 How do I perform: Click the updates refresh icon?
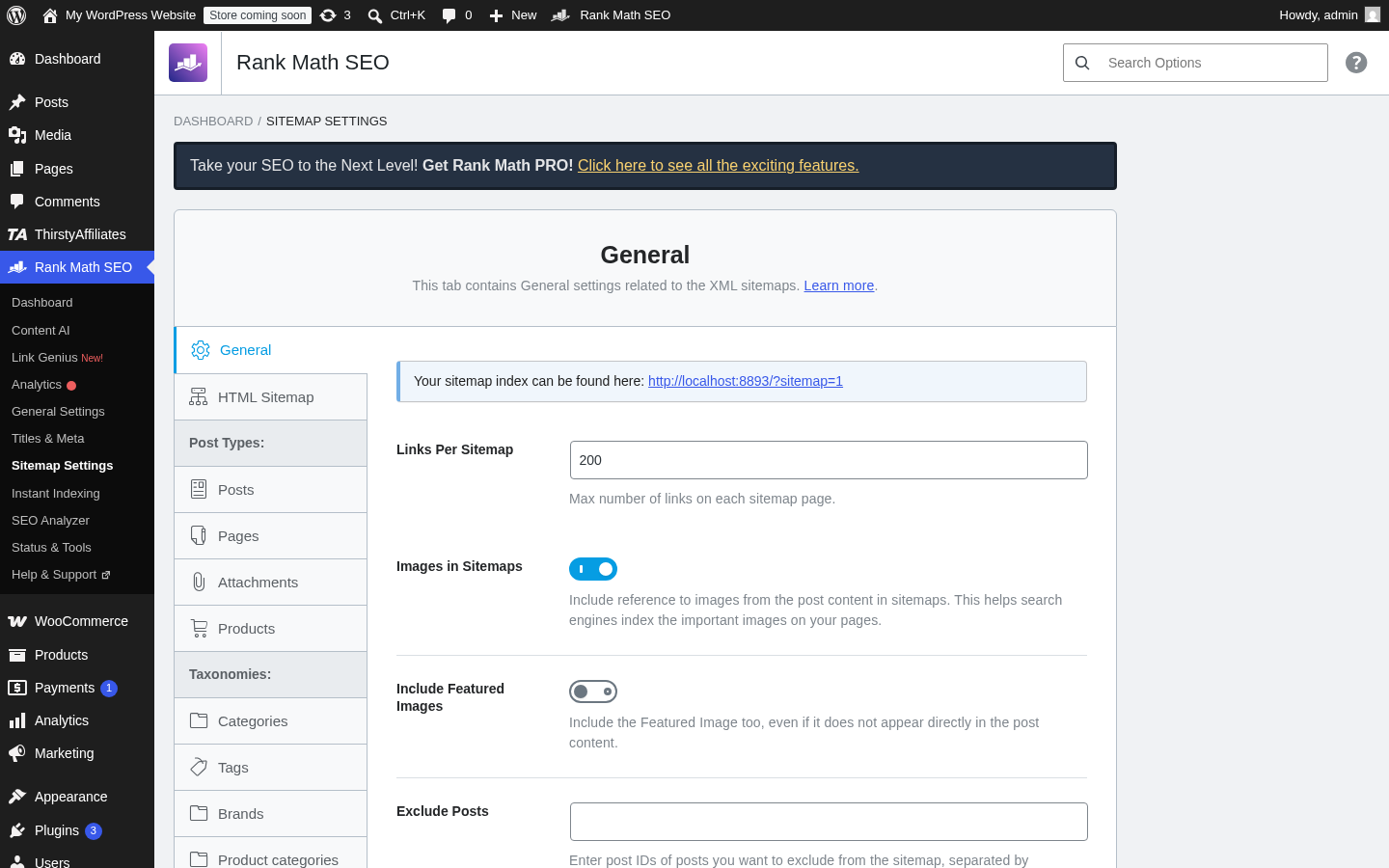tap(328, 15)
